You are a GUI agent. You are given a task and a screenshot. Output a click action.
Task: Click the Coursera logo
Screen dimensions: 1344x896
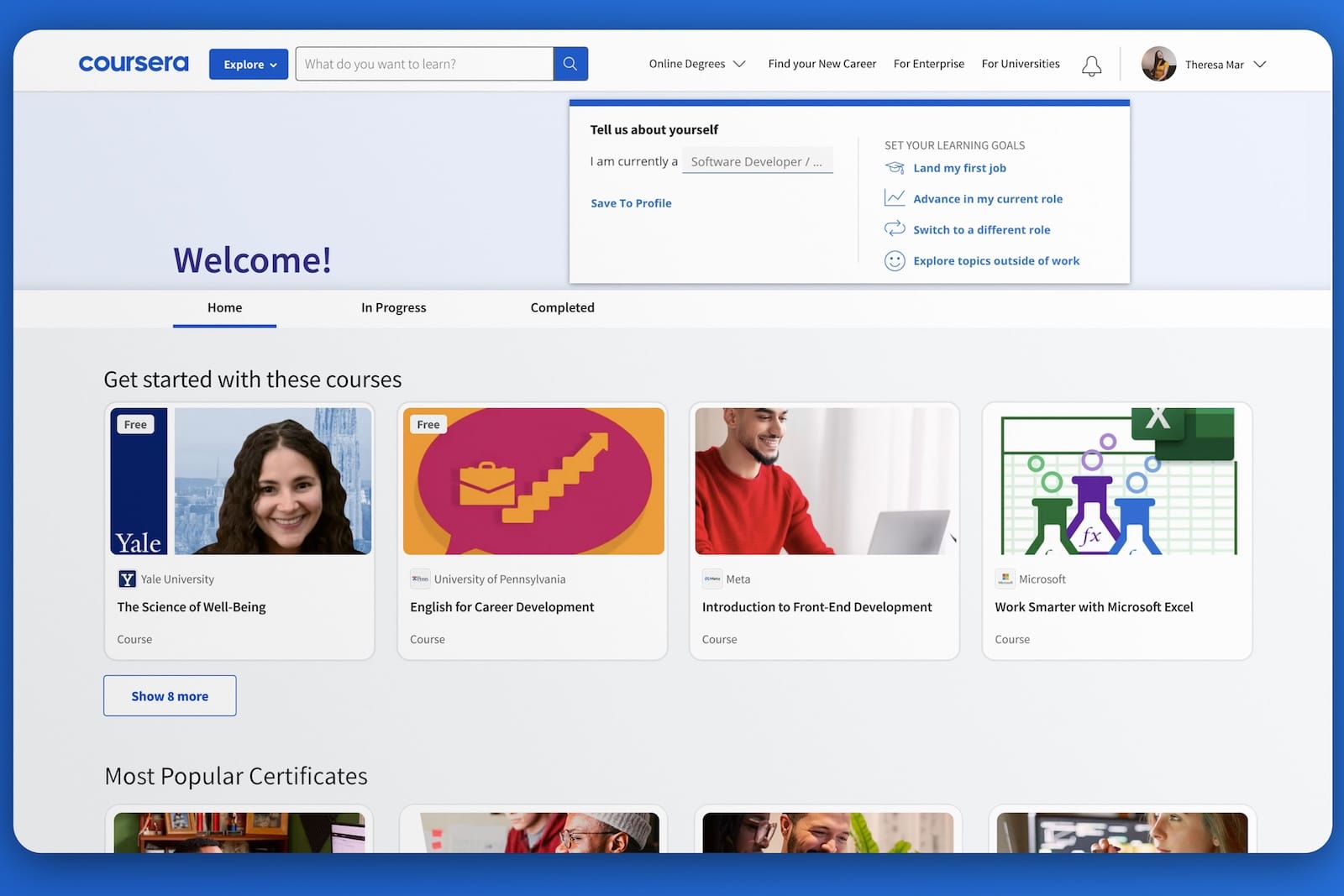133,62
